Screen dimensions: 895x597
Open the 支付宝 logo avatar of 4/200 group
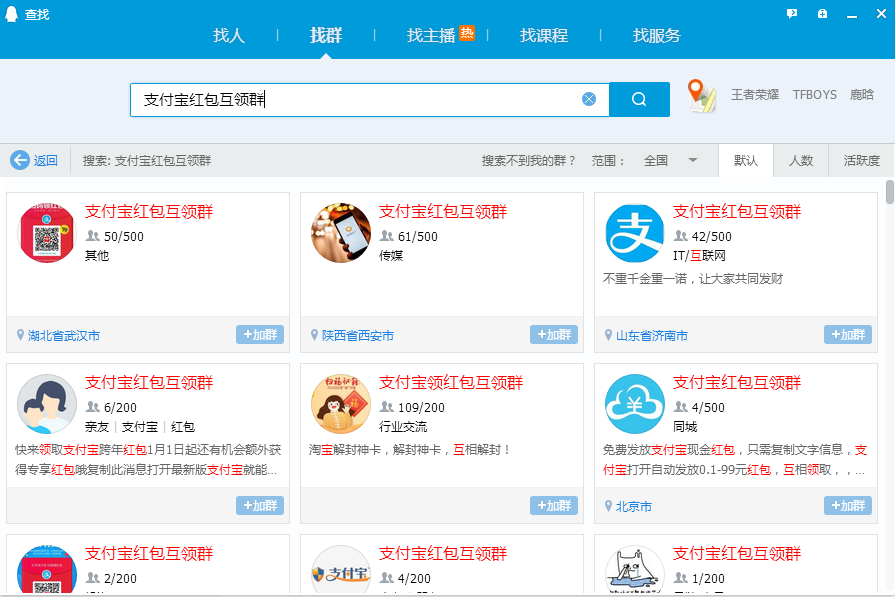point(341,569)
